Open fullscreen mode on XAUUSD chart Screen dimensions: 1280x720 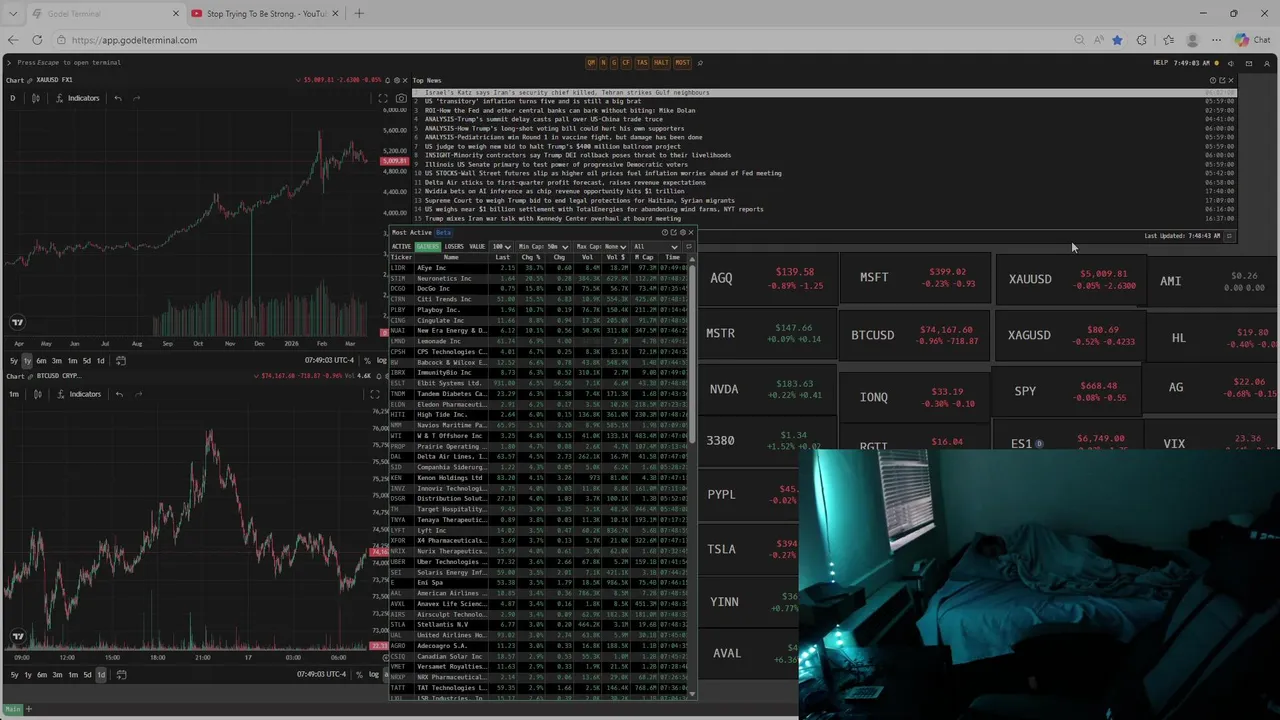[383, 98]
